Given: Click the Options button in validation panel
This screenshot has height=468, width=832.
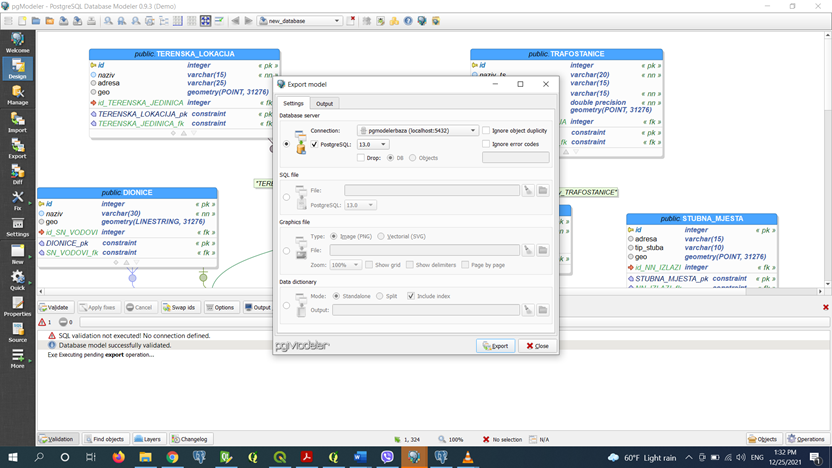Looking at the screenshot, I should [x=220, y=307].
